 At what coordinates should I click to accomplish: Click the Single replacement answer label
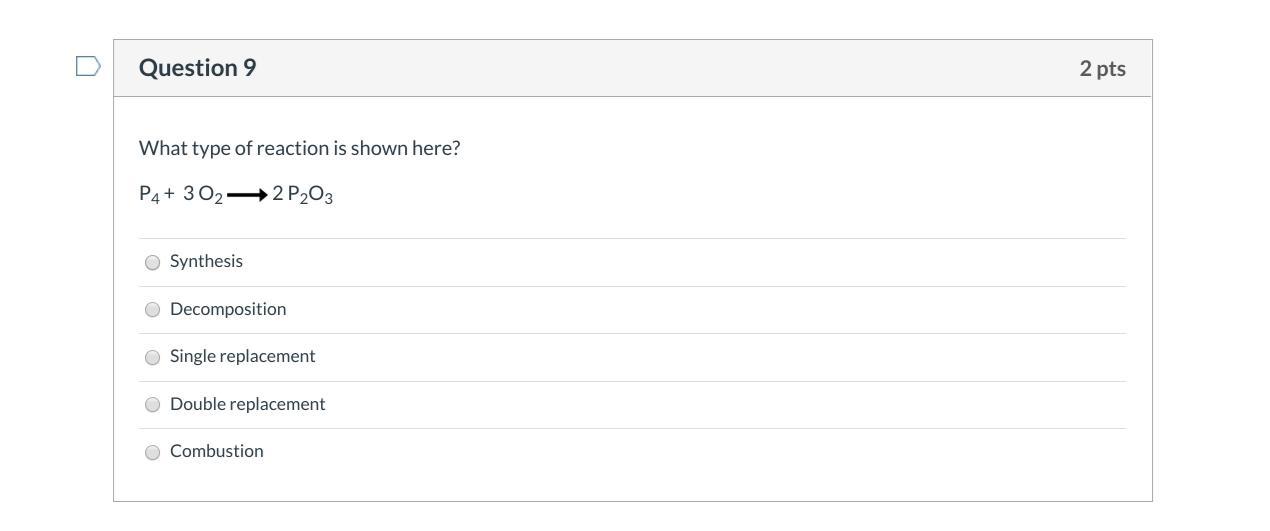242,356
